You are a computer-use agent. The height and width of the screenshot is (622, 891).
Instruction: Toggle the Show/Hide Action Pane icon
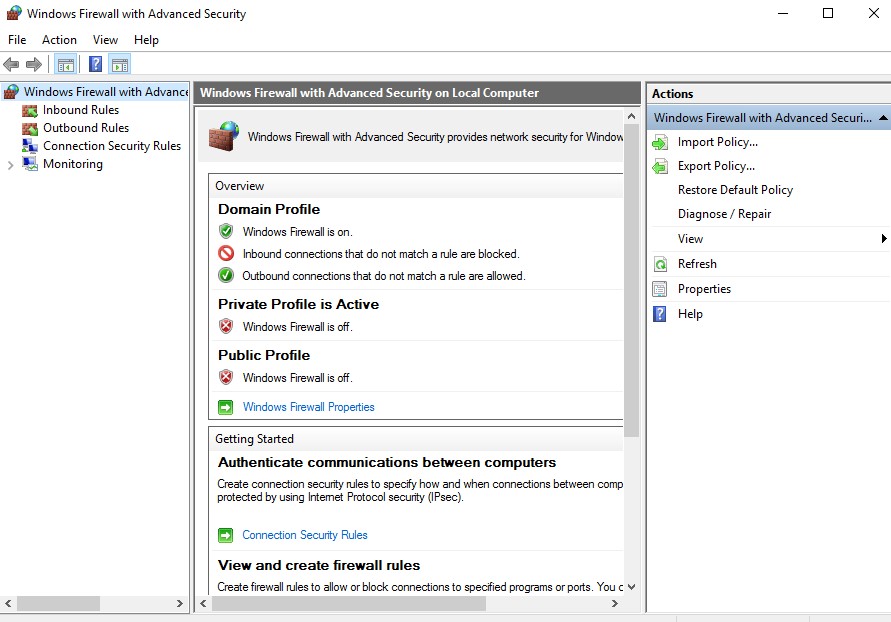point(120,65)
